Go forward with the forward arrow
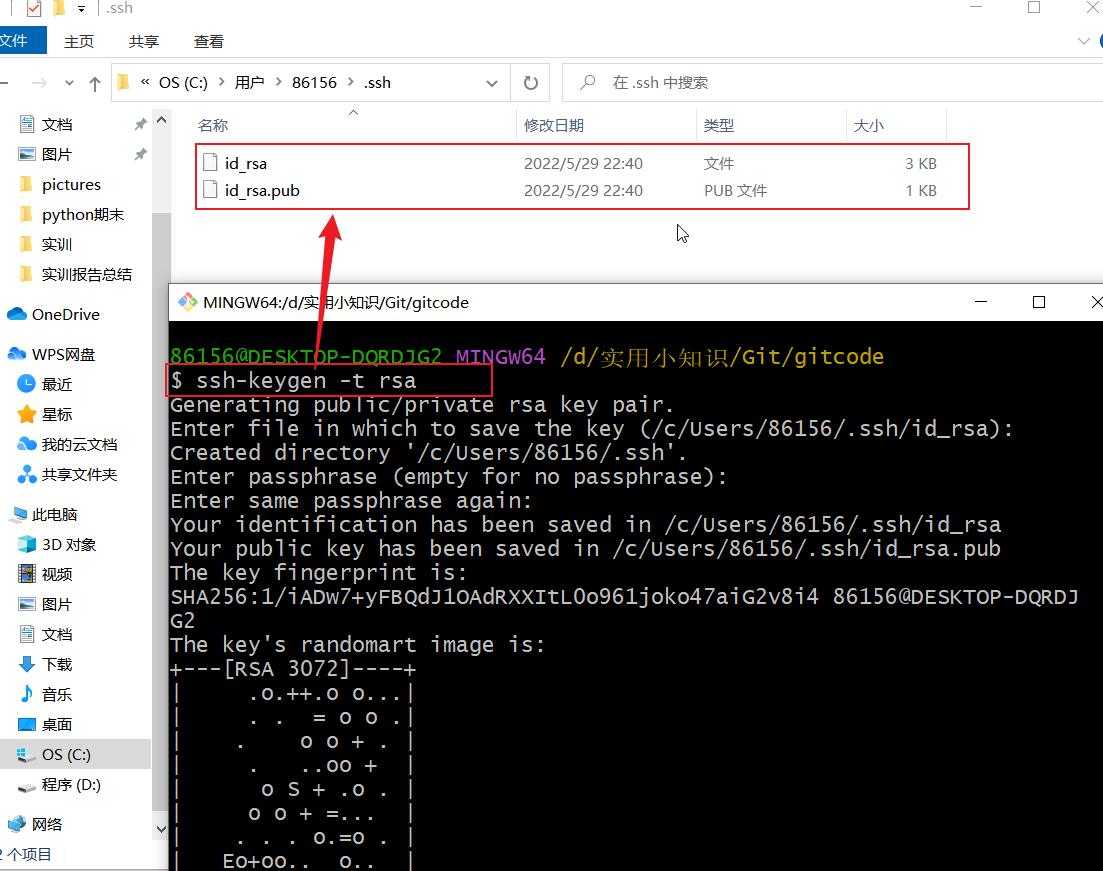The image size is (1103, 871). (x=39, y=83)
